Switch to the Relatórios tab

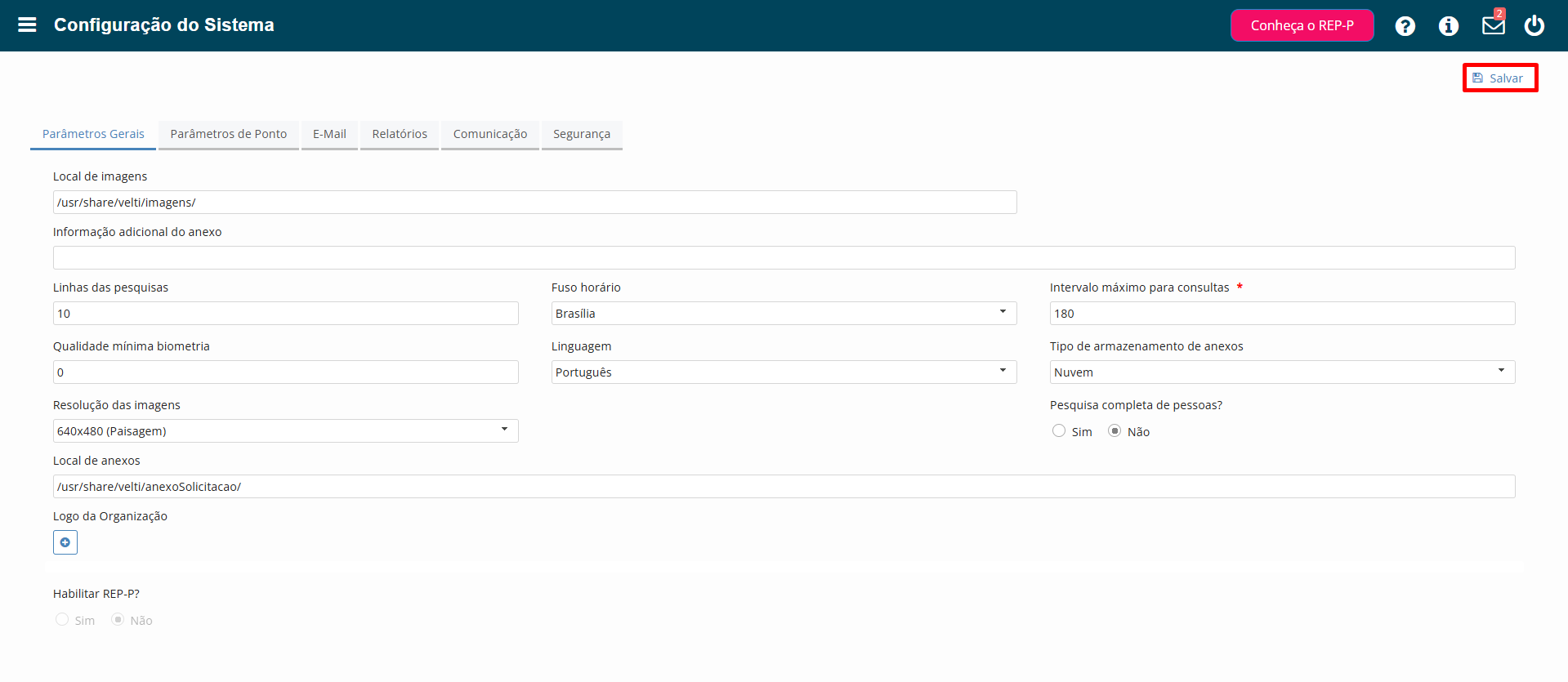(x=400, y=134)
